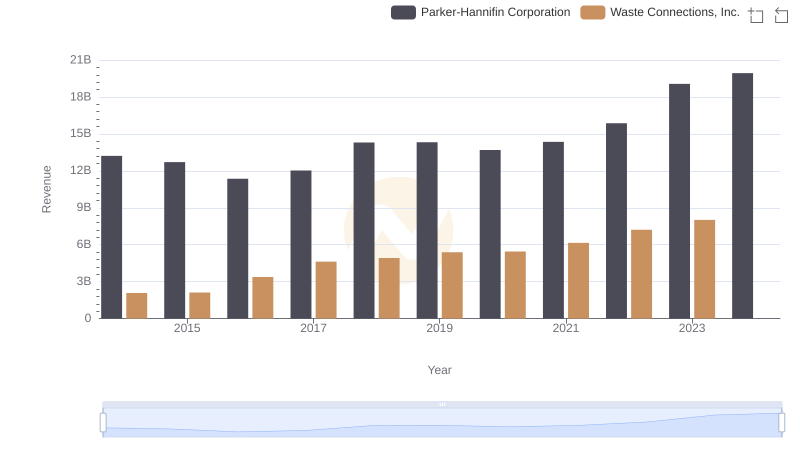This screenshot has height=461, width=800.
Task: Click the y-axis label 12B
Action: point(81,170)
